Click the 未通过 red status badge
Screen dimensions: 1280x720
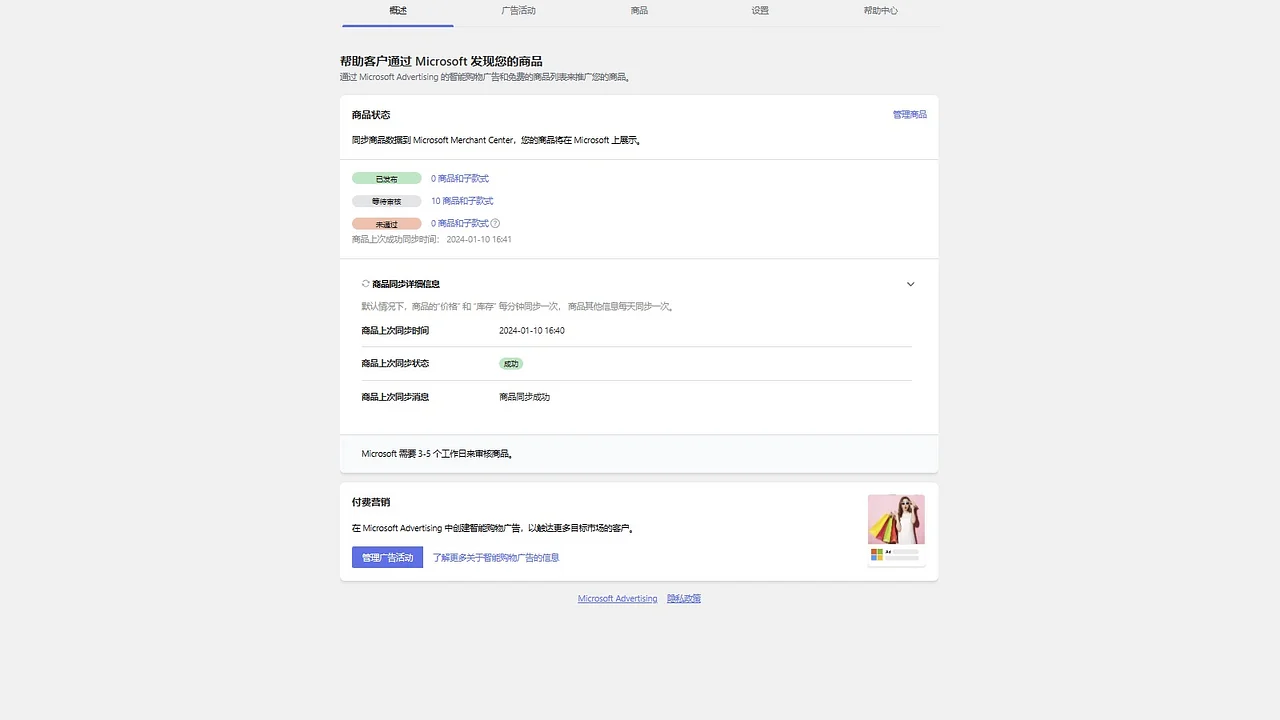[386, 224]
